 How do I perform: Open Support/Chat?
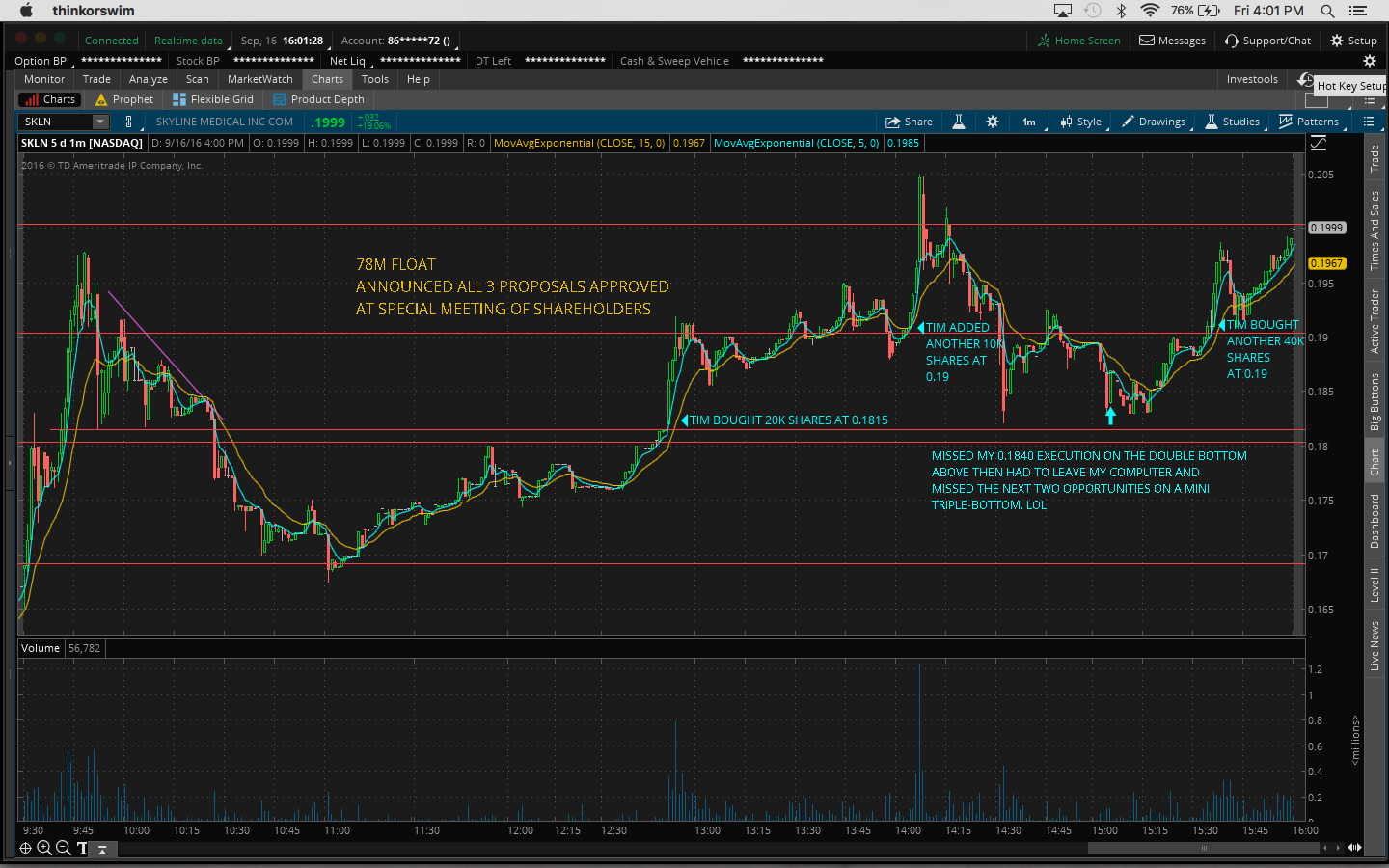point(1267,41)
